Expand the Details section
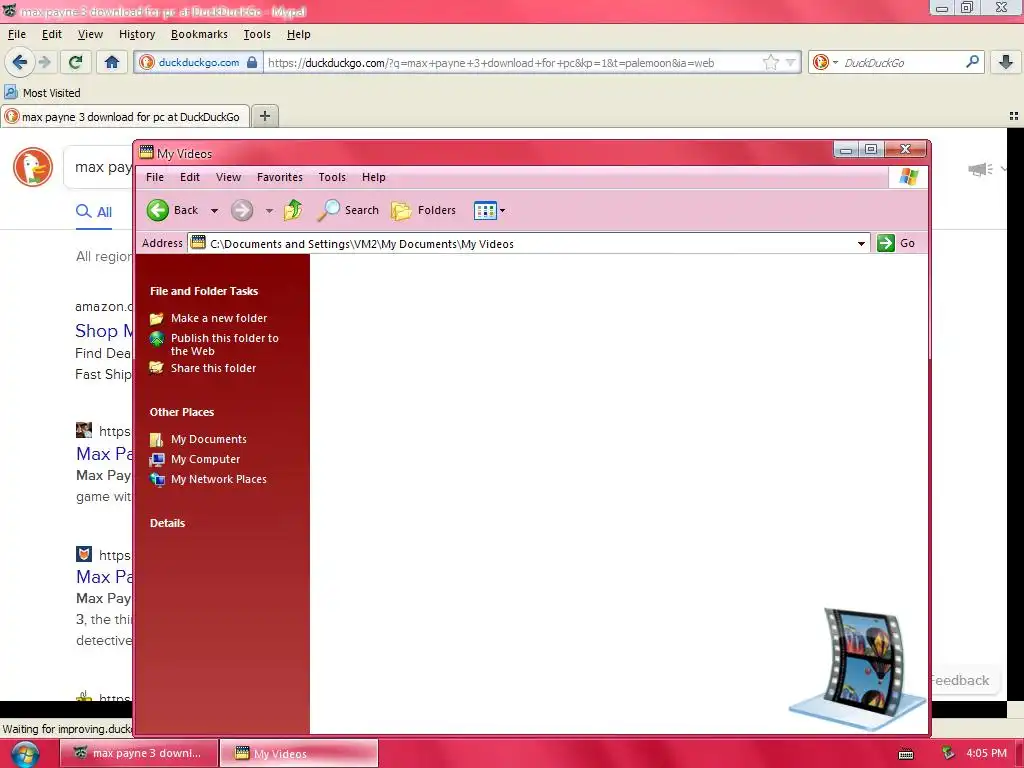This screenshot has width=1024, height=768. pos(167,523)
